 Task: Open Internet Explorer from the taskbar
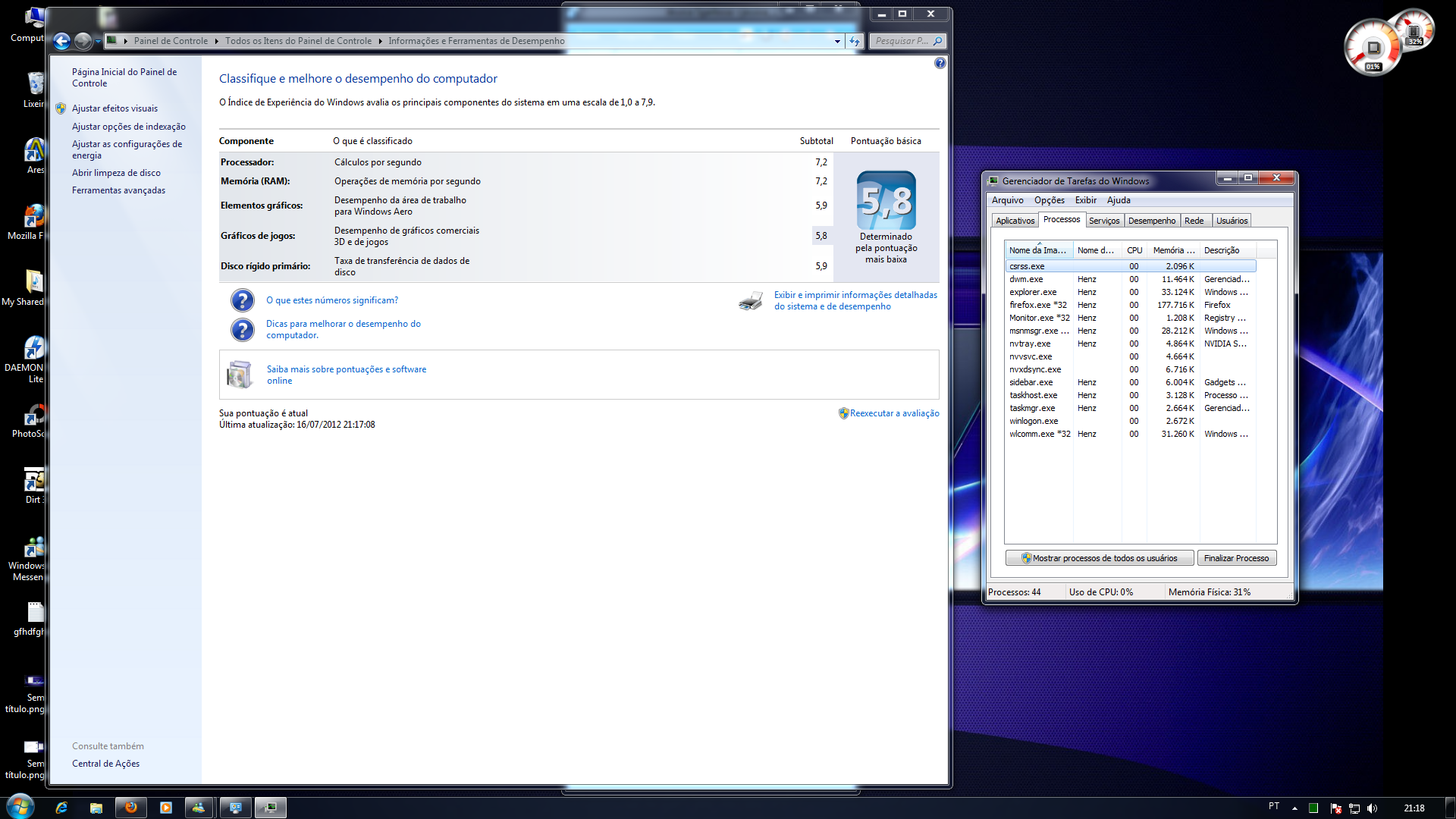[x=61, y=808]
